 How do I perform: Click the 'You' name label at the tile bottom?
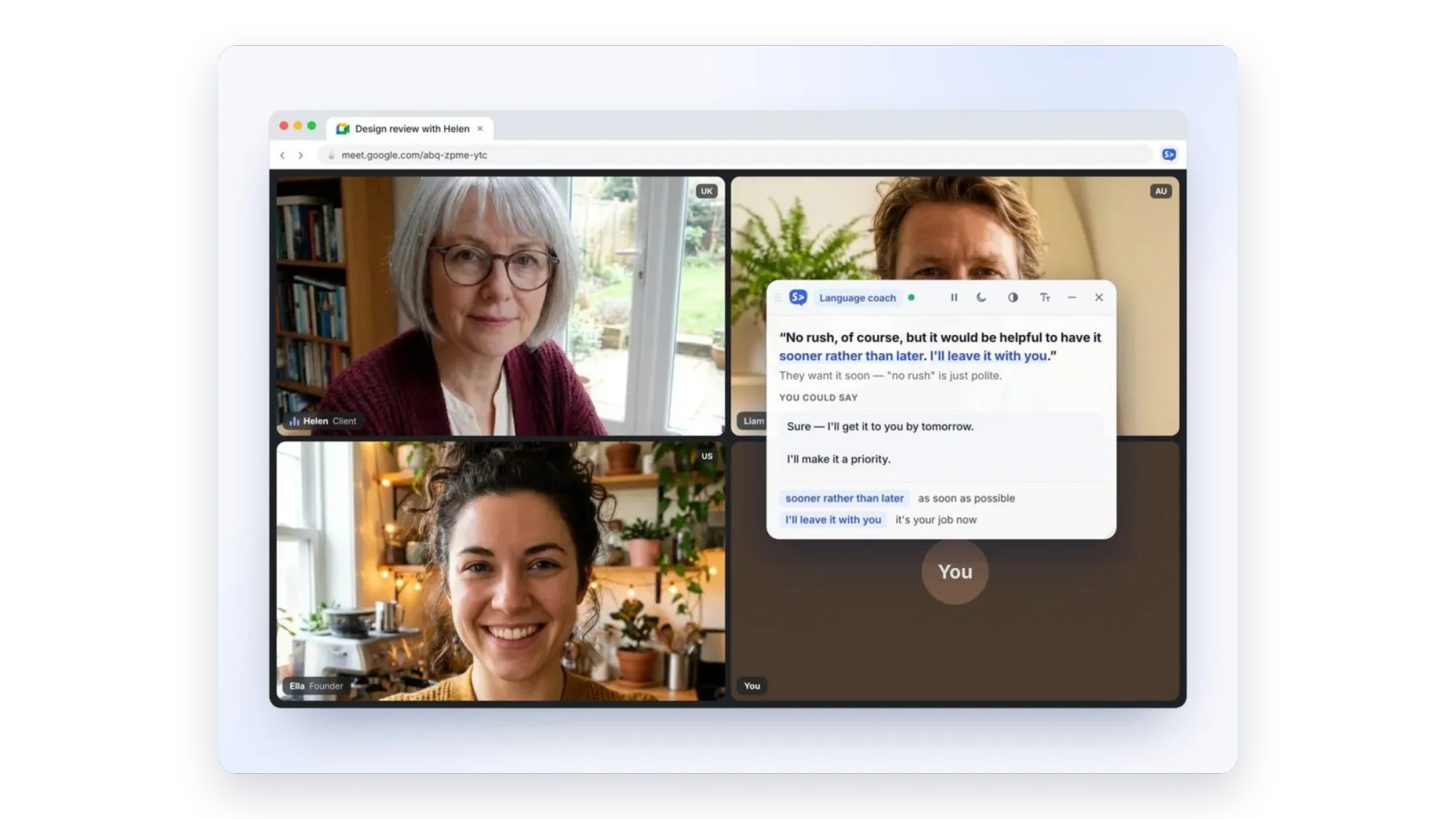coord(752,686)
